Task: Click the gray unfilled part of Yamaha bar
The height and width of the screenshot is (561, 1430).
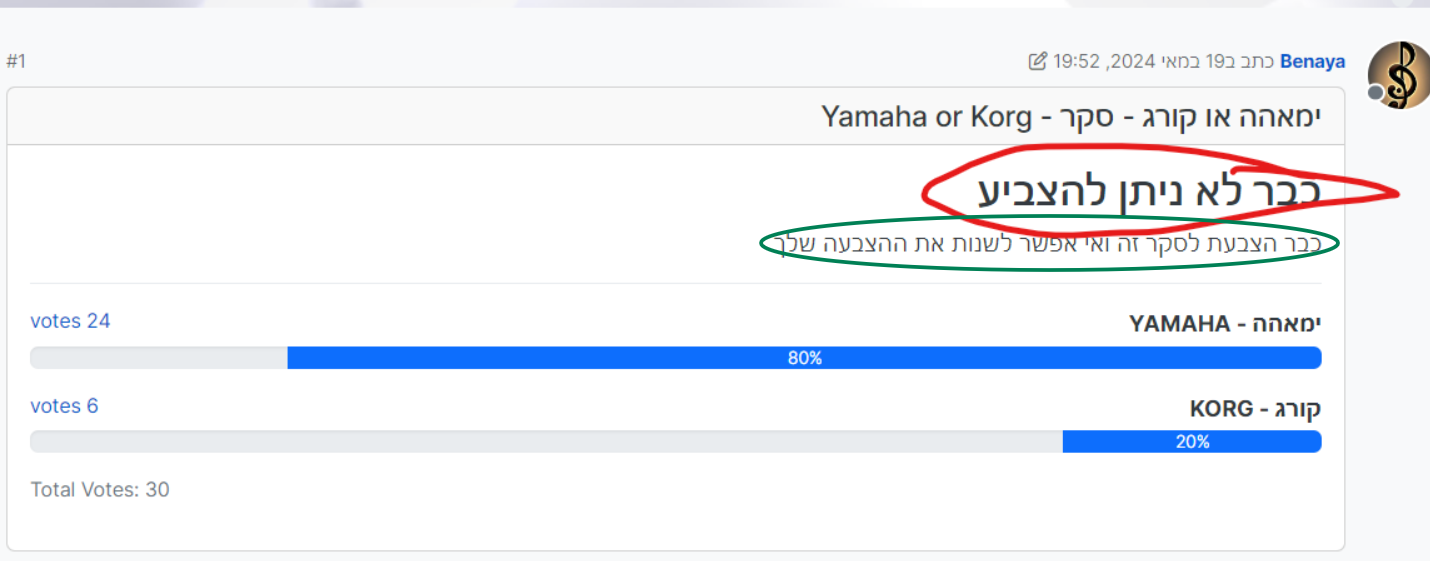Action: (x=158, y=358)
